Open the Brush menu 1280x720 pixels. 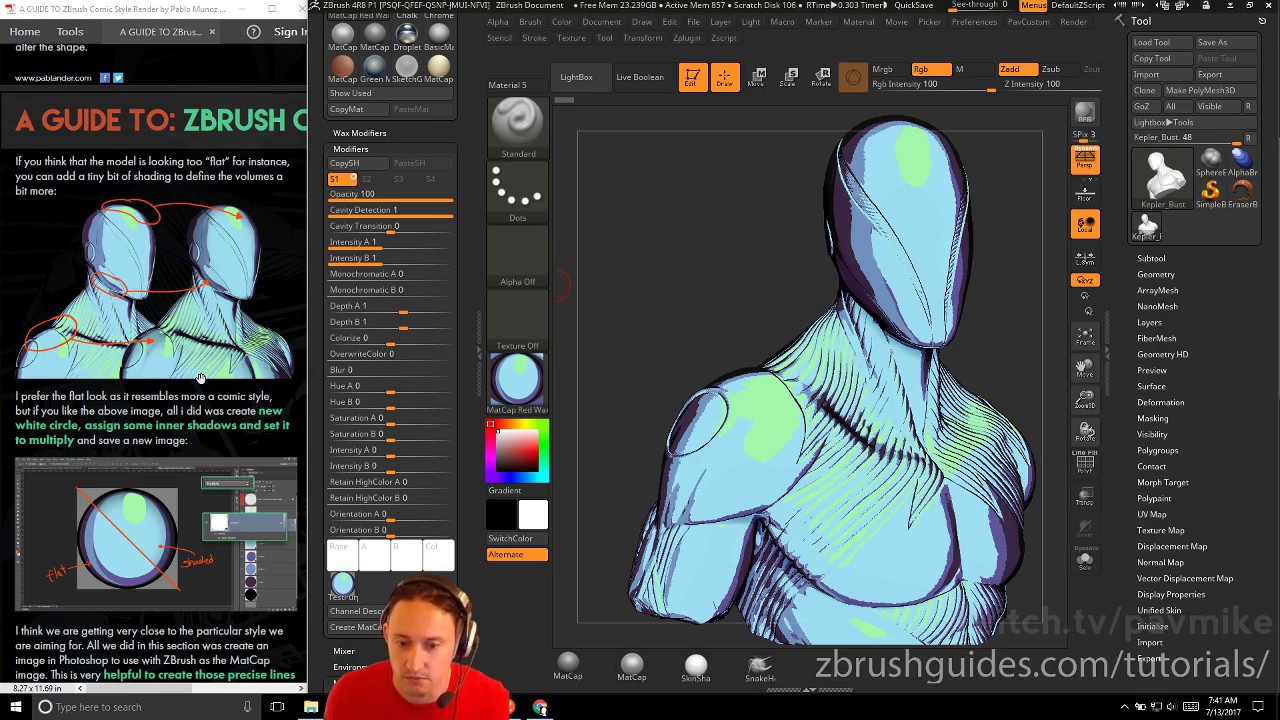(530, 22)
